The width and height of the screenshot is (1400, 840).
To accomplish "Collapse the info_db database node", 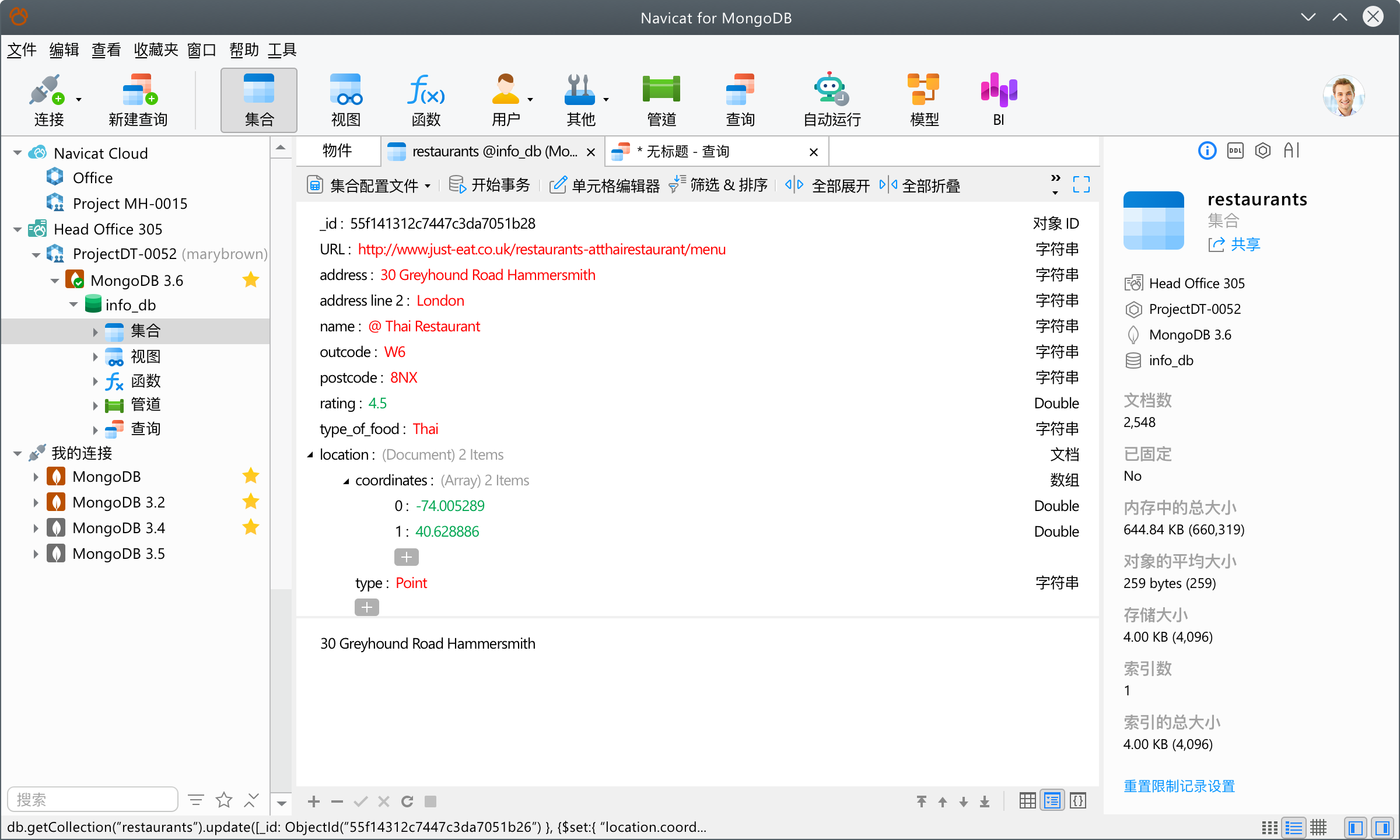I will tap(73, 305).
